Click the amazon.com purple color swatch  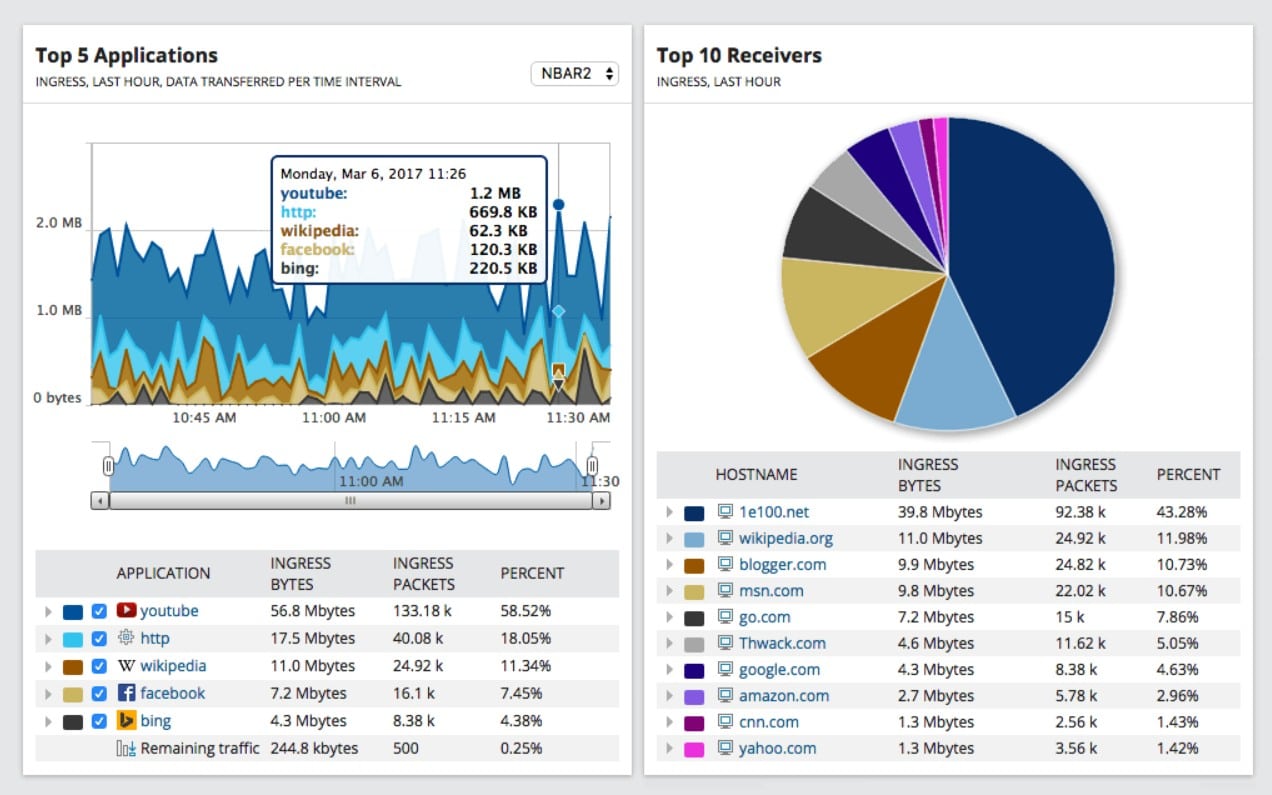pos(694,697)
